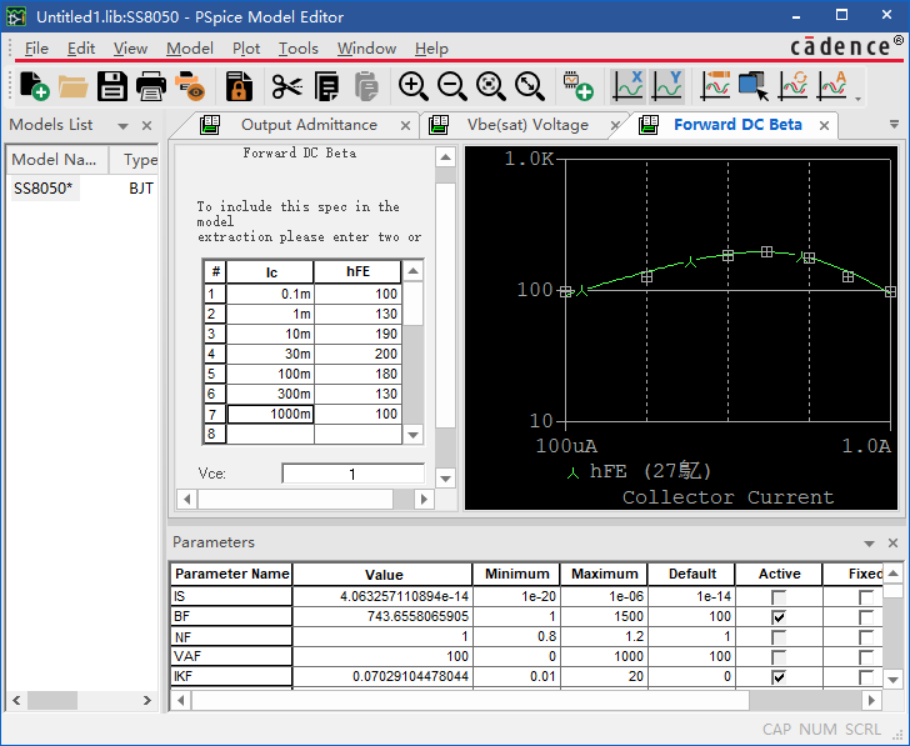The width and height of the screenshot is (910, 746).
Task: Click Parameters table scroll down arrow
Action: pyautogui.click(x=893, y=678)
